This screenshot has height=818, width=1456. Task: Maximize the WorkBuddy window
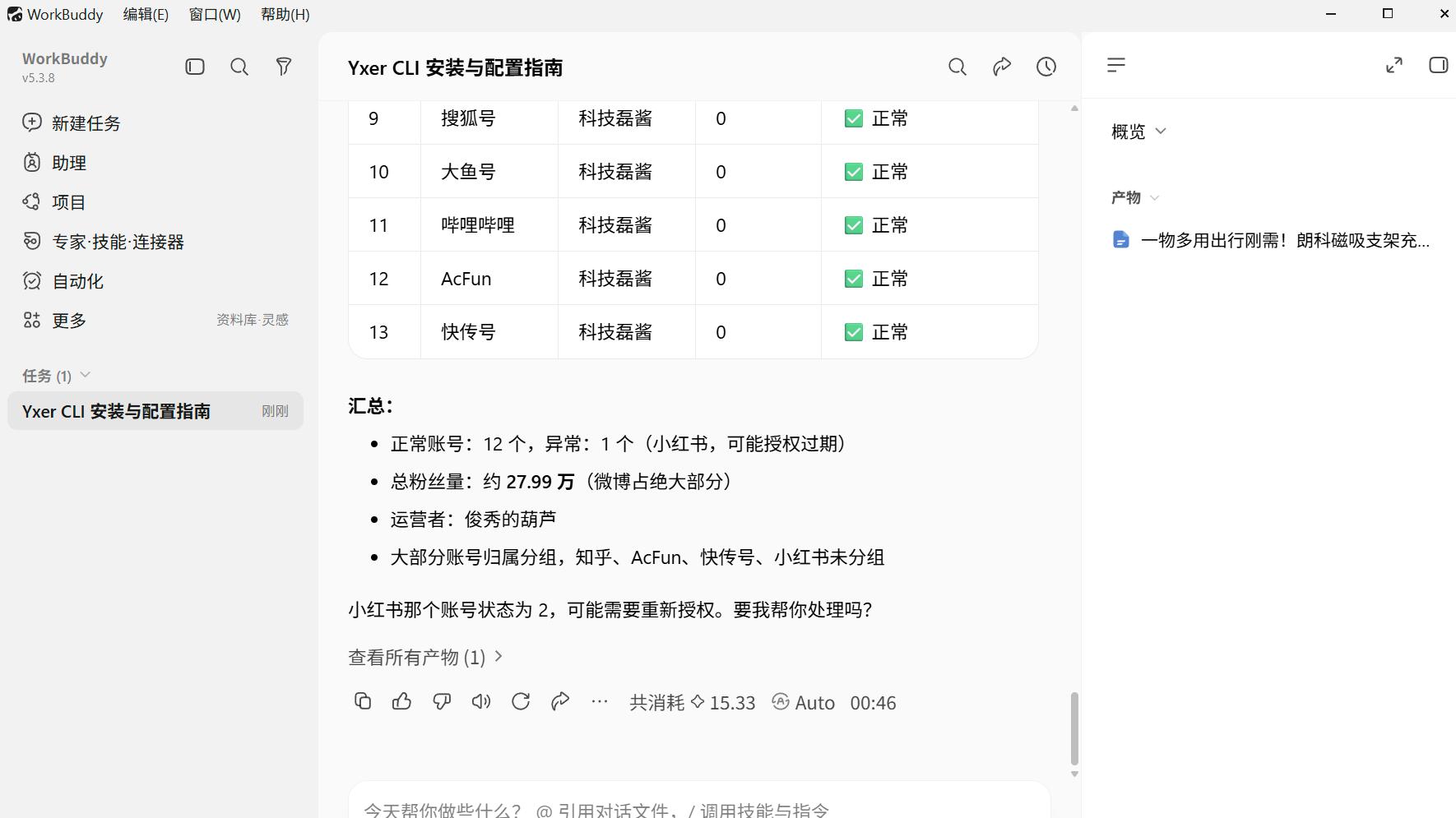[1388, 14]
